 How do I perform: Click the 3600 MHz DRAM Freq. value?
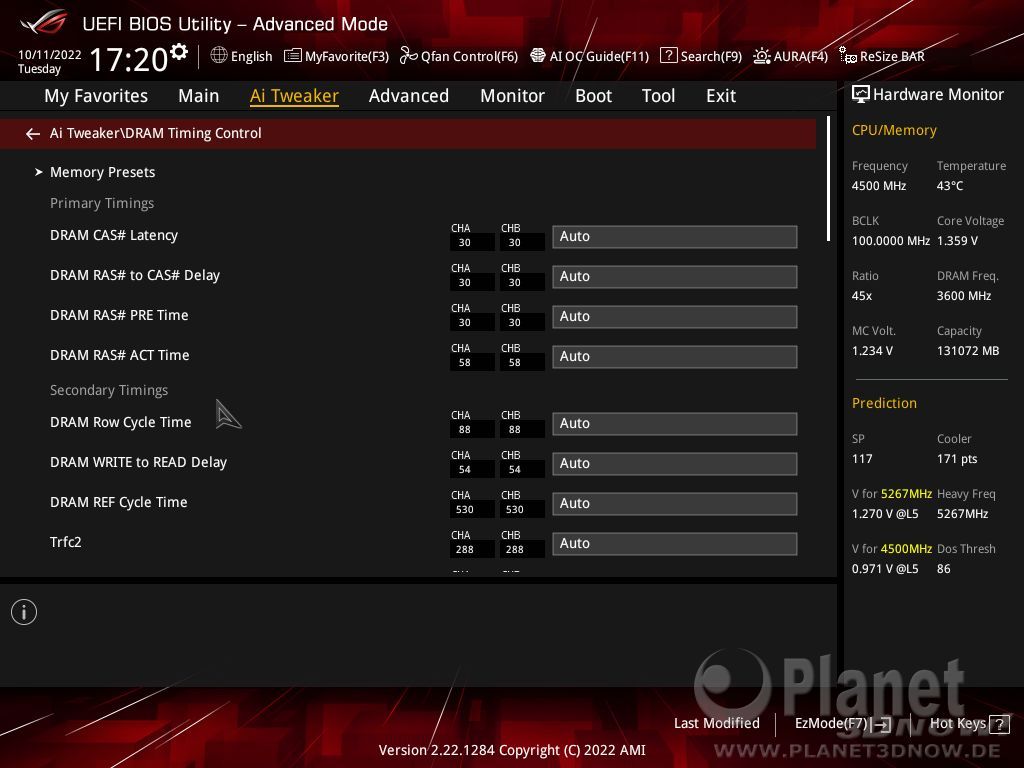pyautogui.click(x=963, y=296)
